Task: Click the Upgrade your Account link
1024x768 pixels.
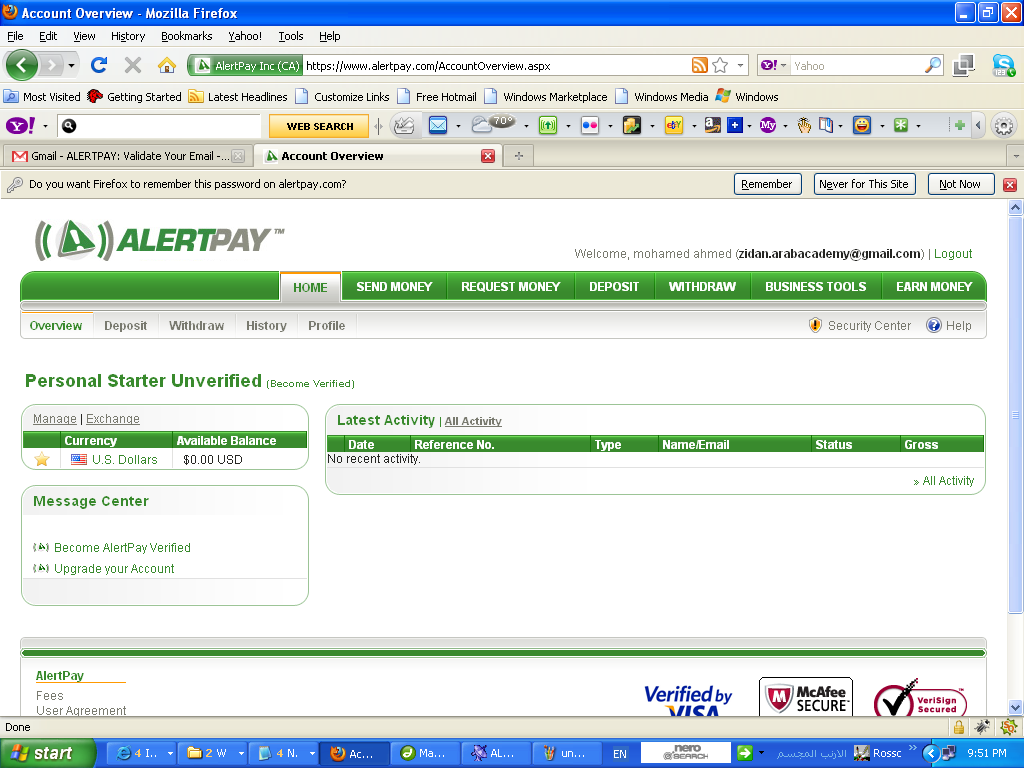Action: 114,569
